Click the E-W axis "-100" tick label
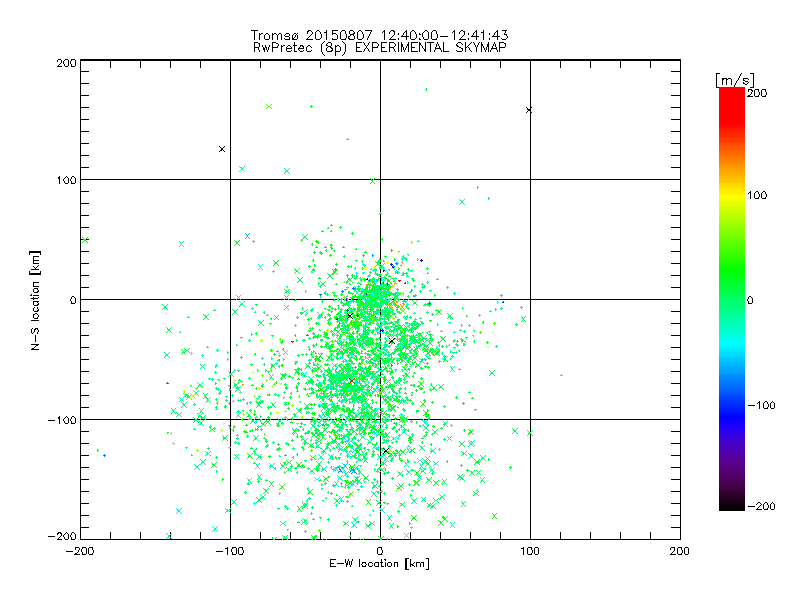 [x=230, y=551]
